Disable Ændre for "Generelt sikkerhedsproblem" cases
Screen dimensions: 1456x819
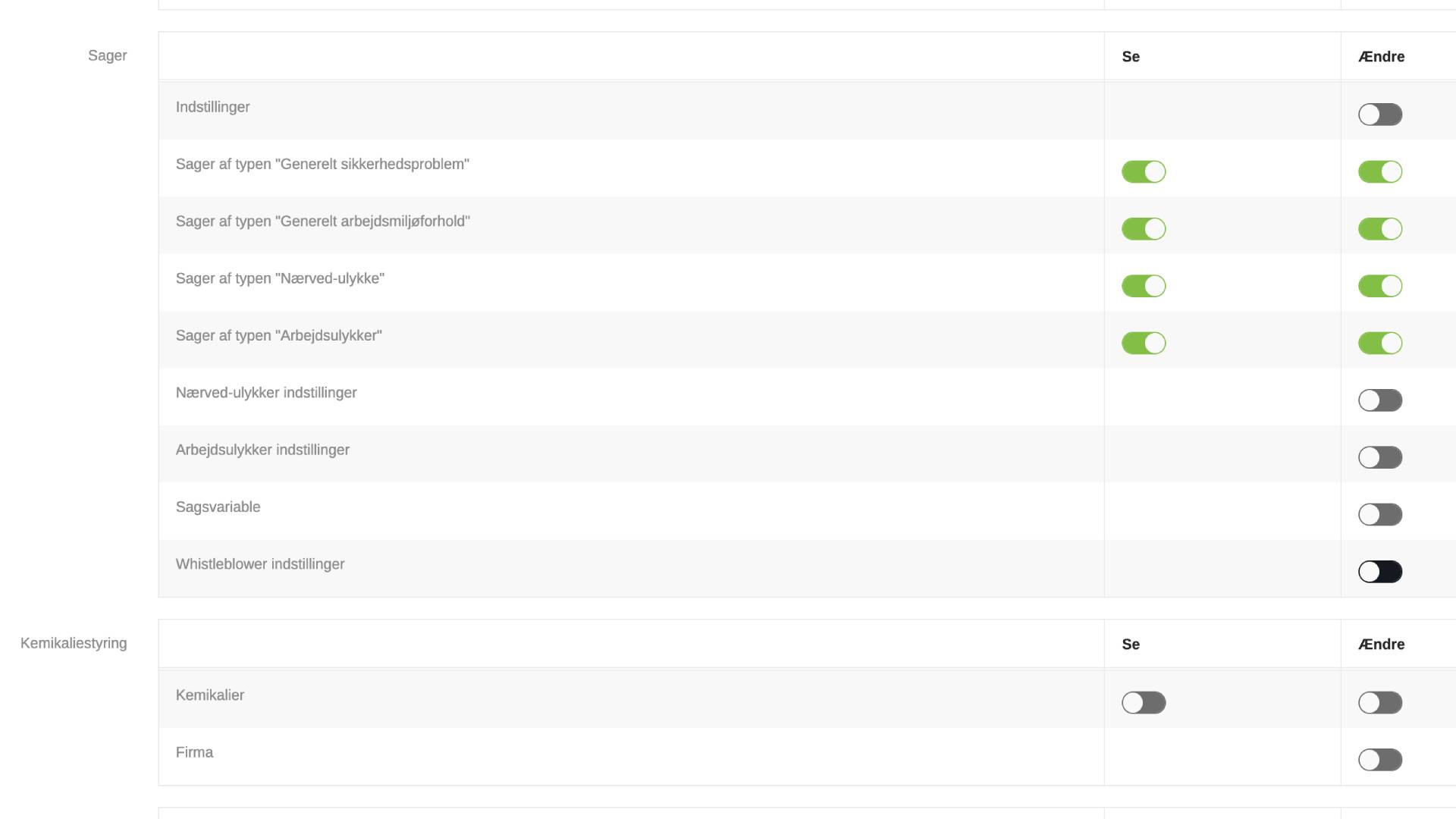pos(1380,172)
